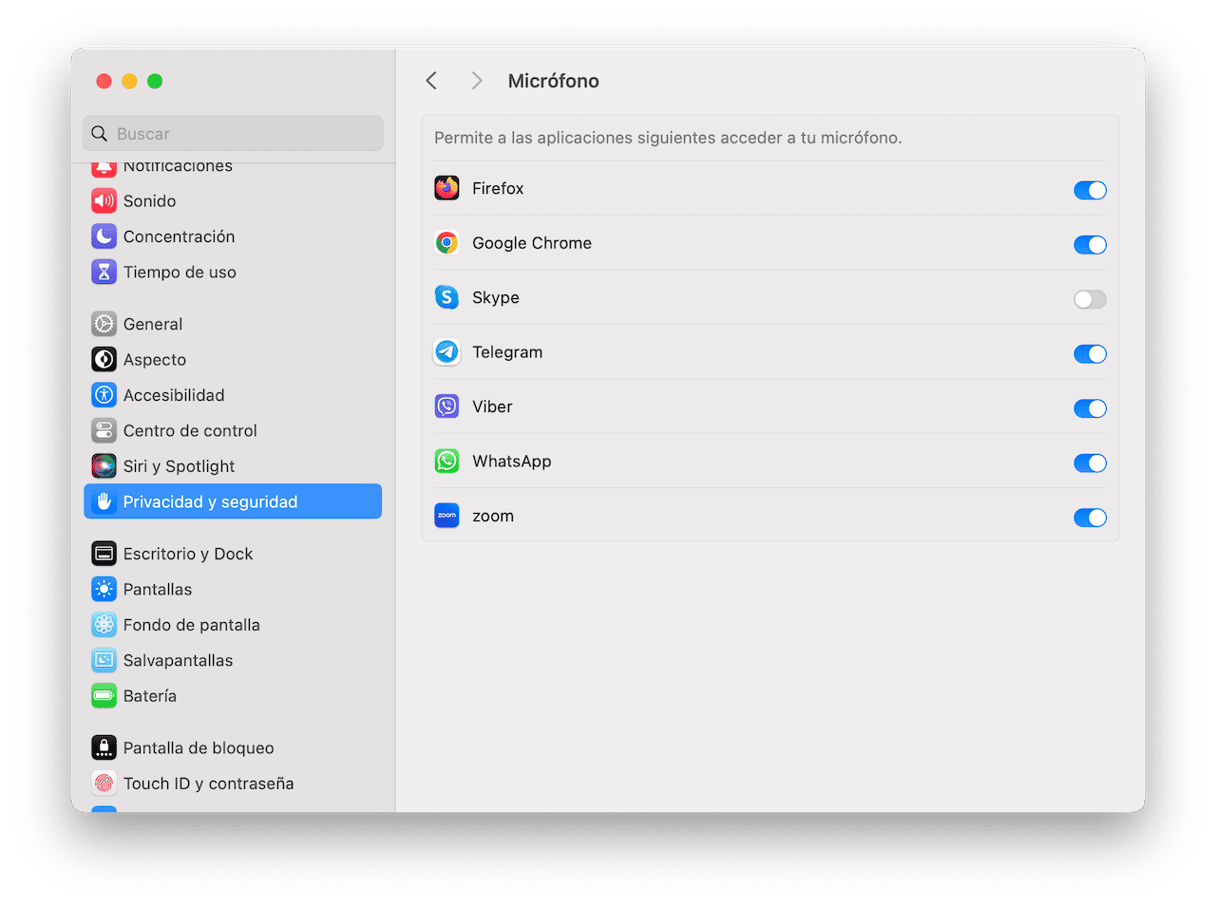
Task: Select Centro de control in sidebar
Action: tap(190, 431)
